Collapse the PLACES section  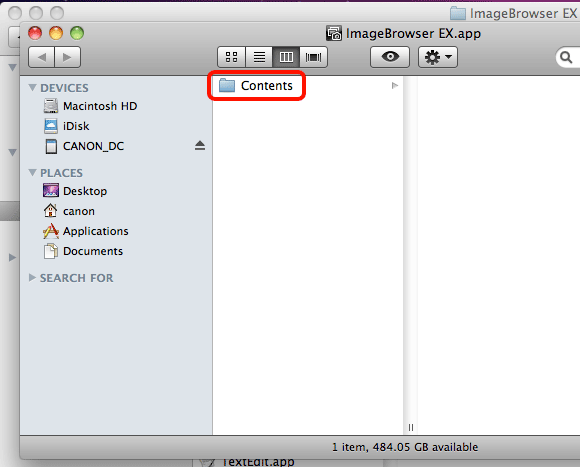point(33,173)
